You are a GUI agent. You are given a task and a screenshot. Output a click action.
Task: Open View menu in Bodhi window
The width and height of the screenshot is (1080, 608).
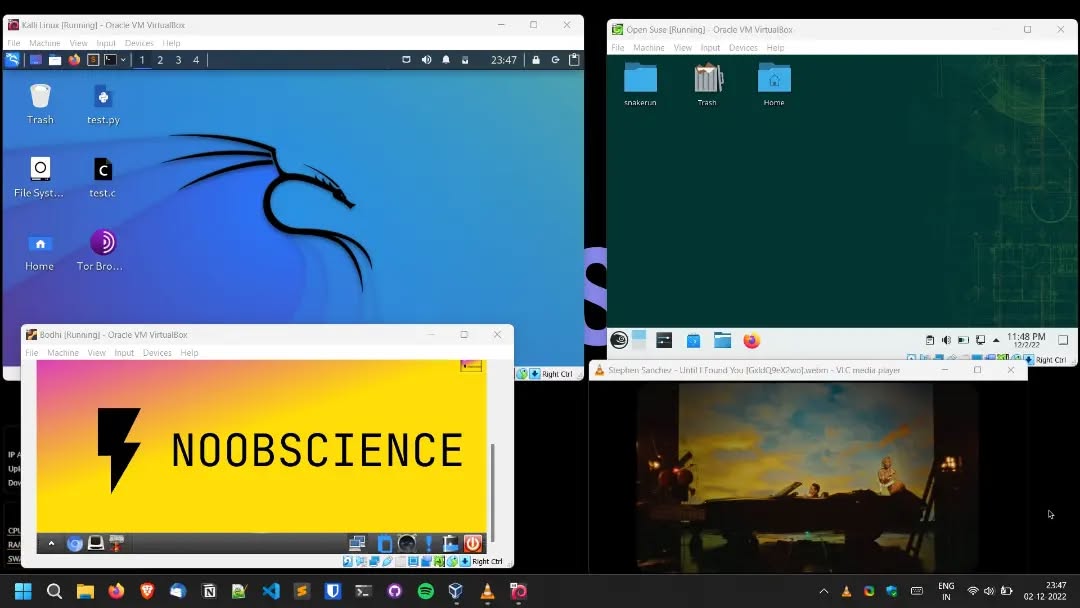96,353
